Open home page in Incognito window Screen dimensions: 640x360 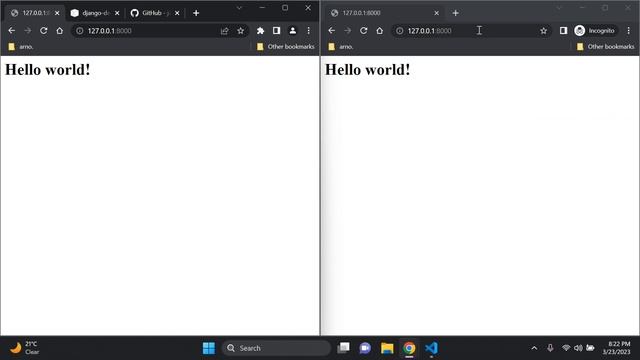[380, 31]
